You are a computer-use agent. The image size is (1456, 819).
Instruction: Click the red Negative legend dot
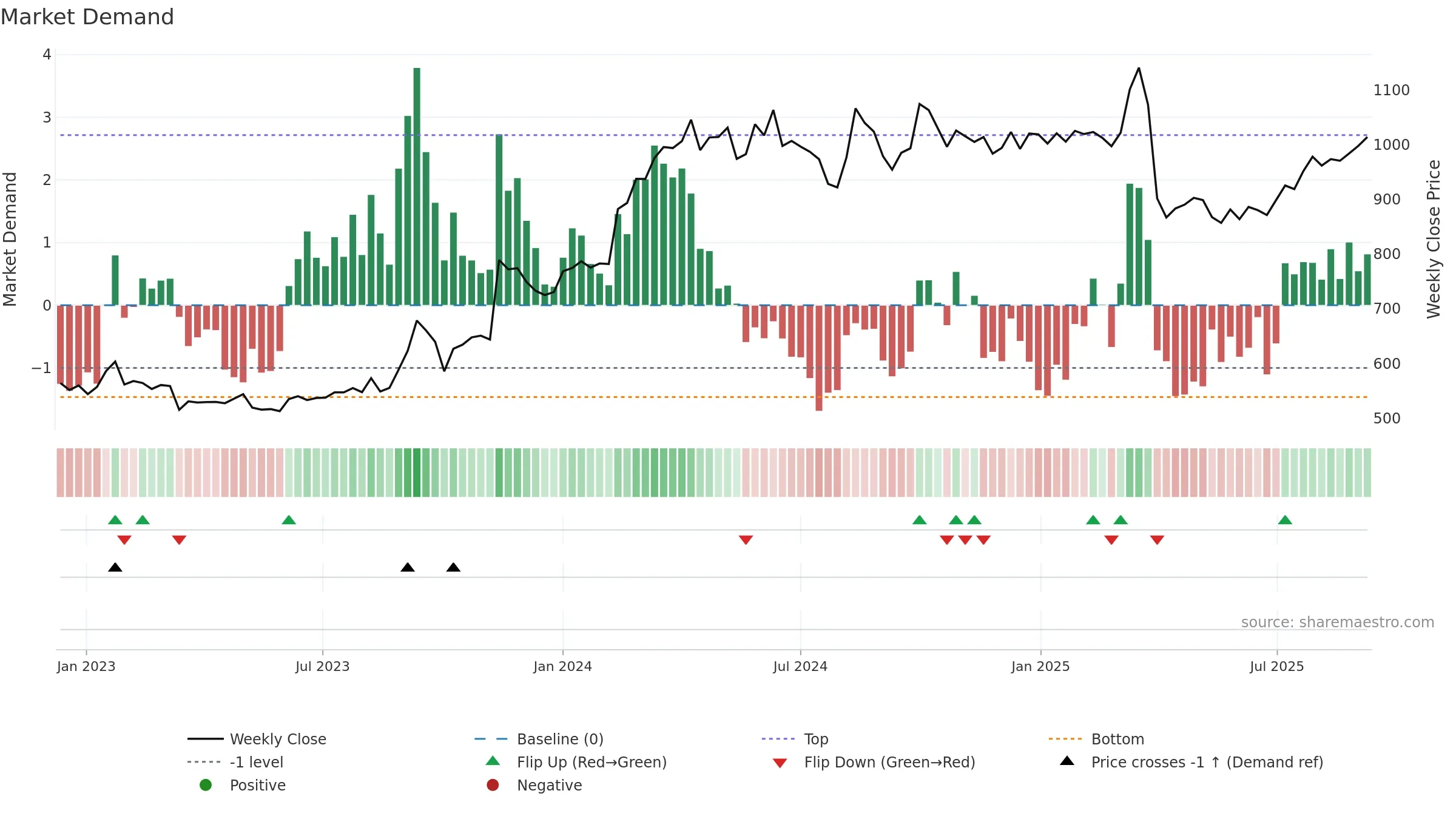tap(493, 785)
